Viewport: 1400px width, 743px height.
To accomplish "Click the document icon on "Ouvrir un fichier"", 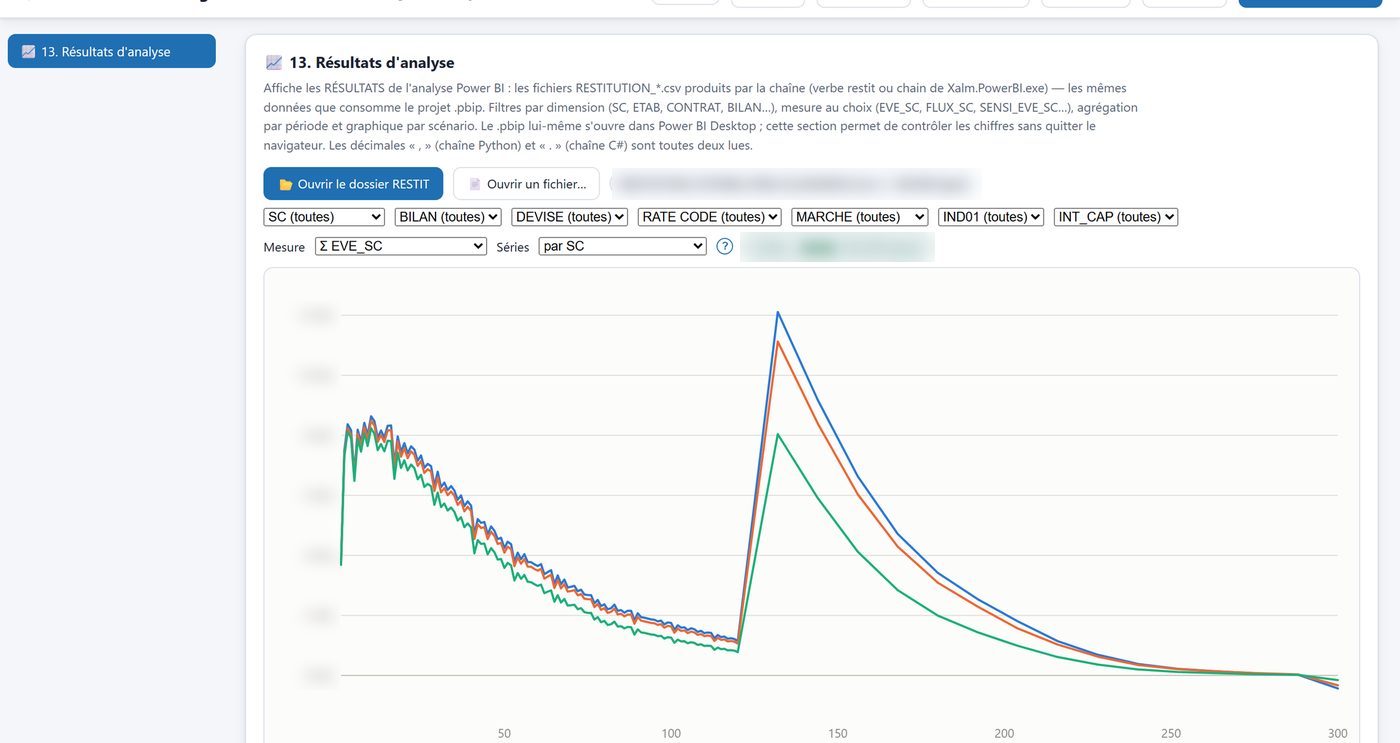I will pos(475,184).
